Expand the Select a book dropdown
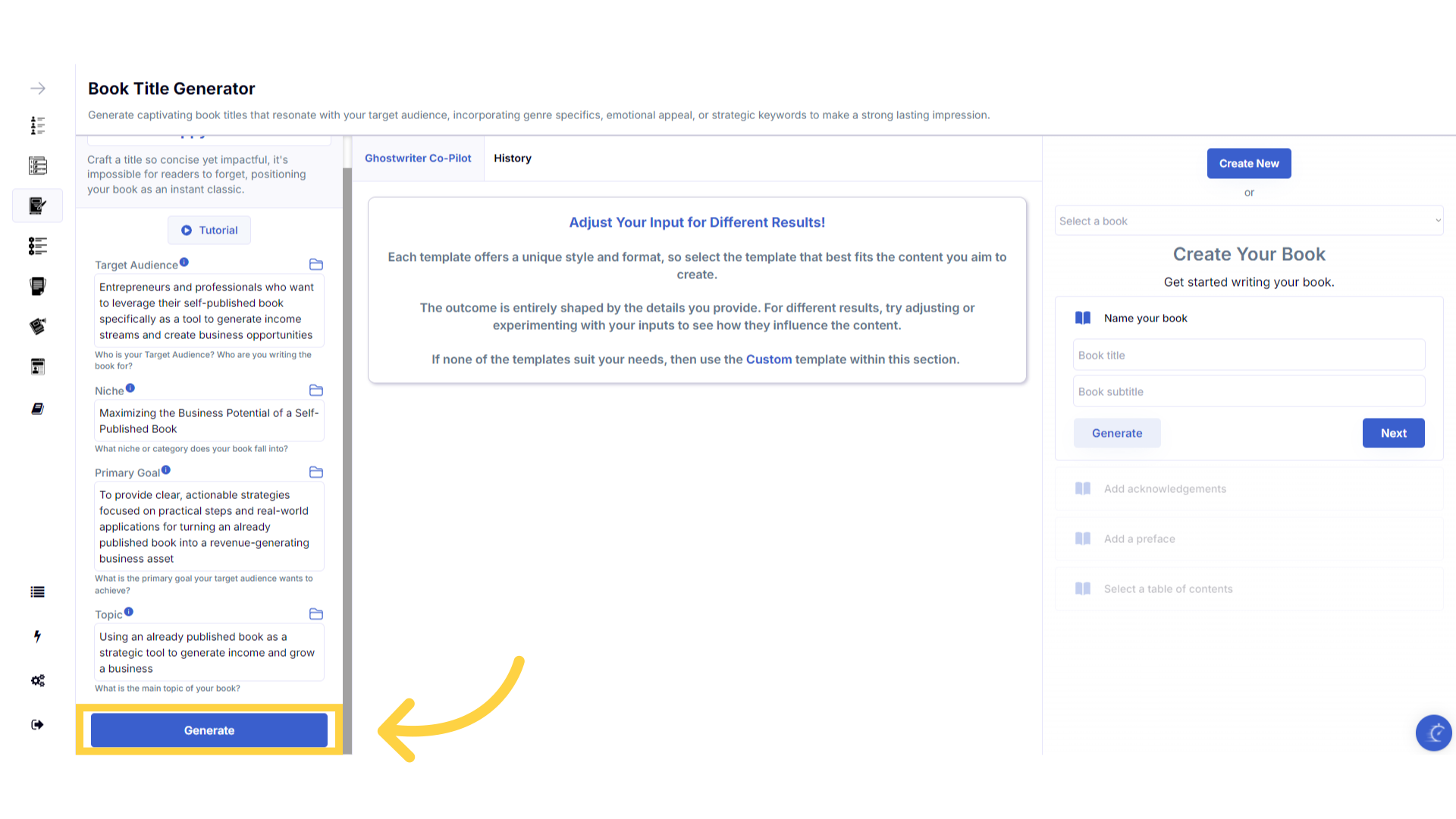The height and width of the screenshot is (819, 1456). 1248,221
